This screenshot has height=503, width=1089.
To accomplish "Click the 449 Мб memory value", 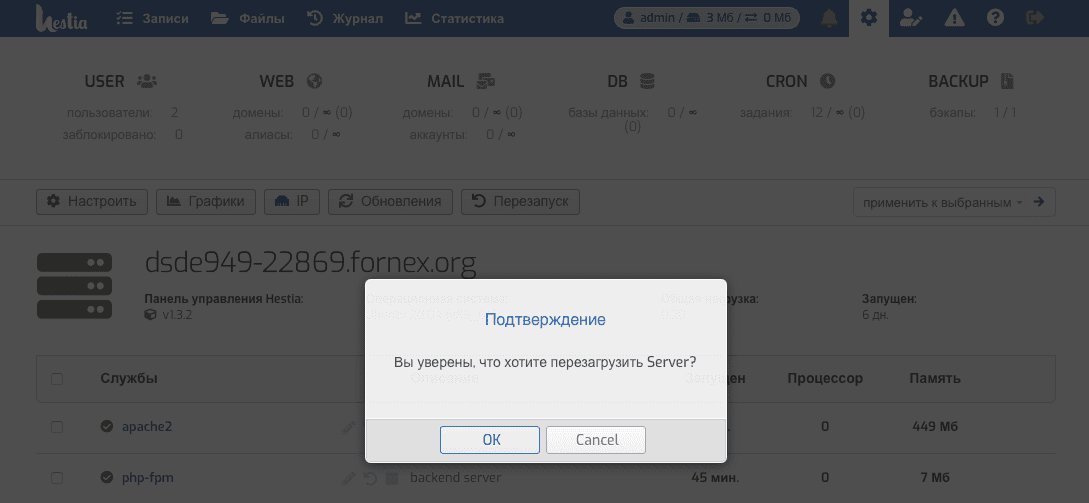I will point(935,427).
